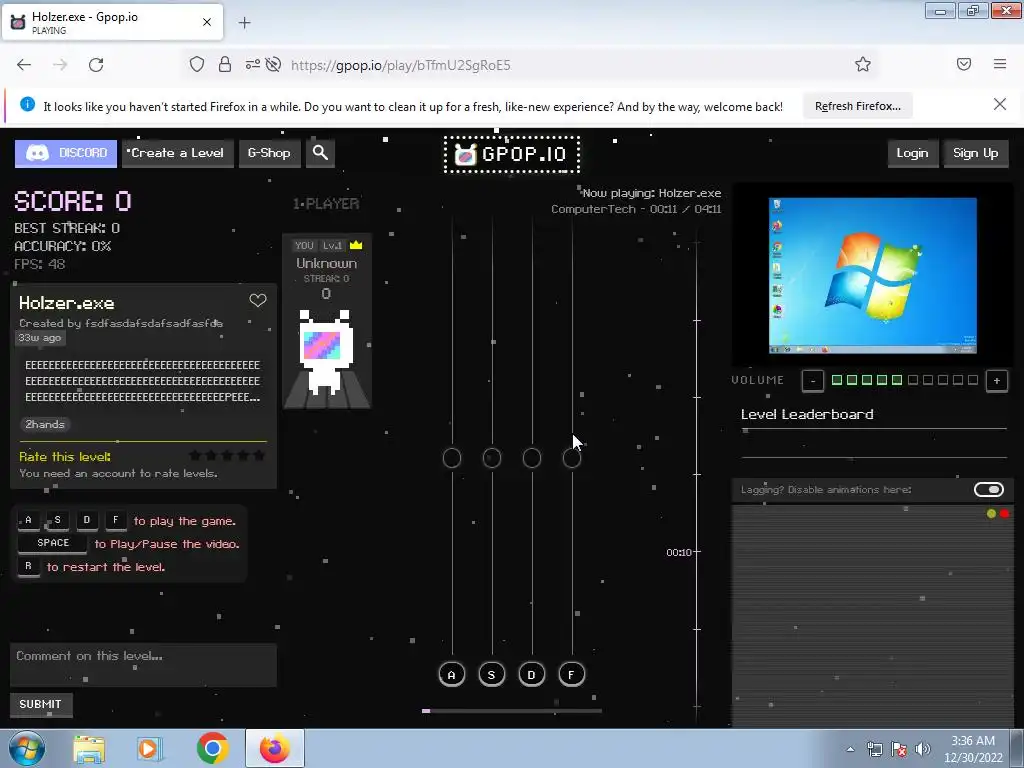
Task: Open the tracking protection shield icon
Action: click(197, 64)
